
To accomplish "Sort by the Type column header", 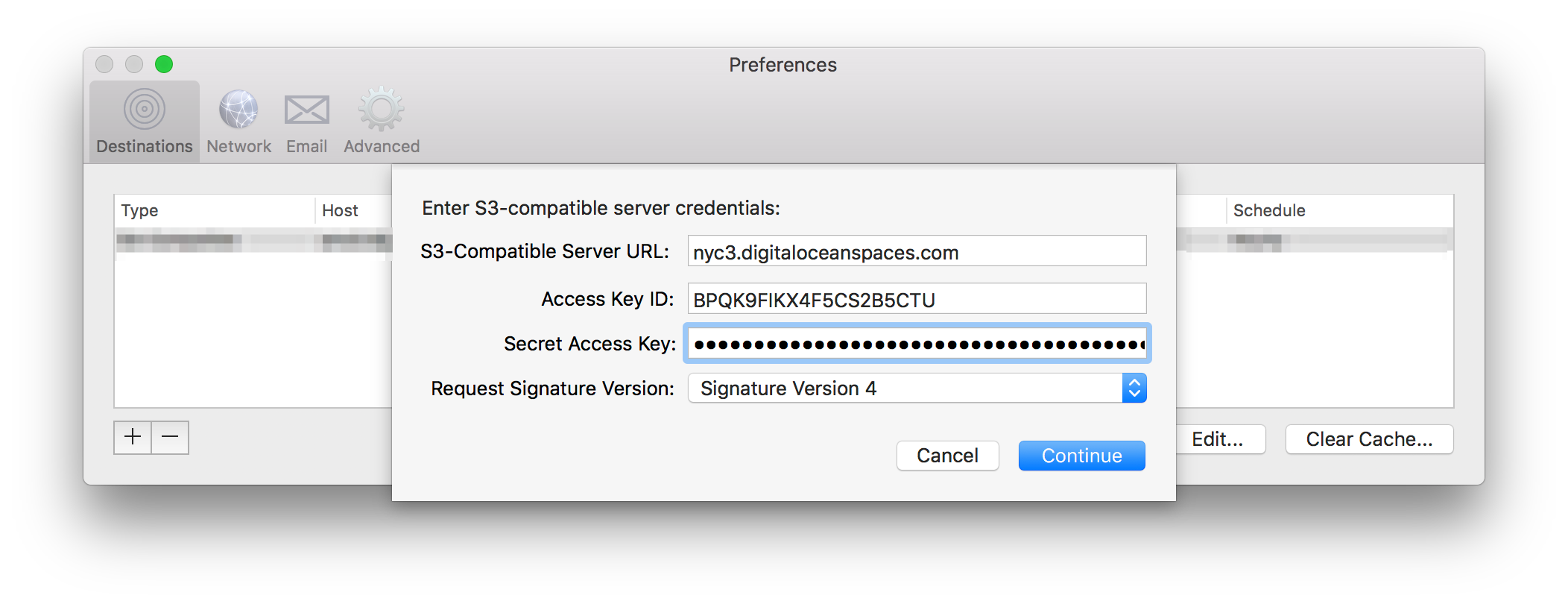I will (x=215, y=210).
